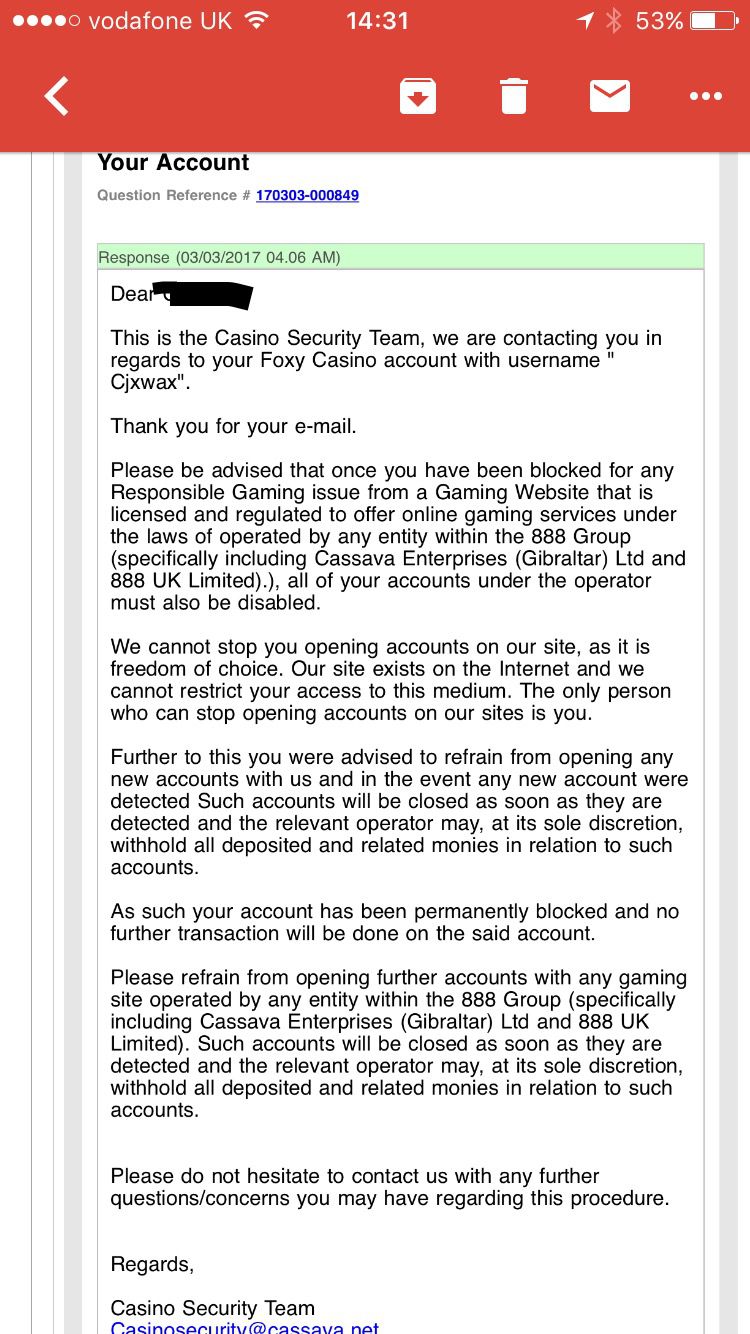Archive this email with the box icon

tap(417, 97)
